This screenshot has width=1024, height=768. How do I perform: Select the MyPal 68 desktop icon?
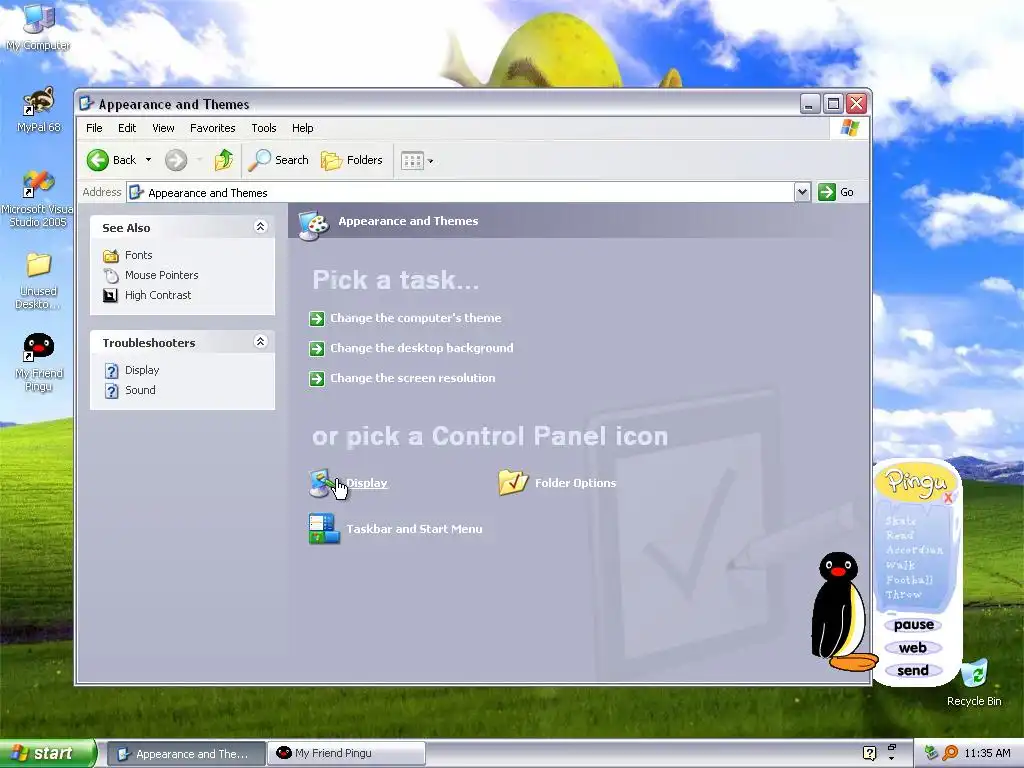[x=38, y=110]
